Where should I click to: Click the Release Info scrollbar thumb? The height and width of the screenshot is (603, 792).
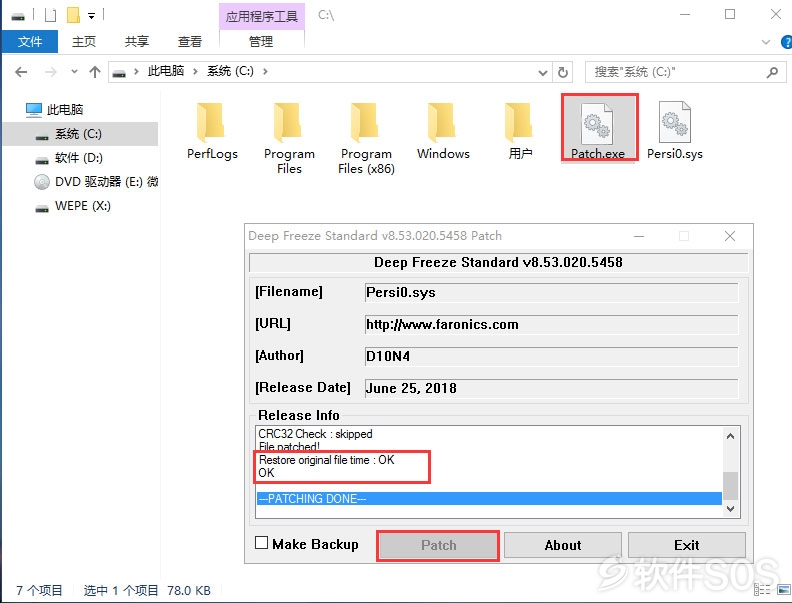[730, 485]
